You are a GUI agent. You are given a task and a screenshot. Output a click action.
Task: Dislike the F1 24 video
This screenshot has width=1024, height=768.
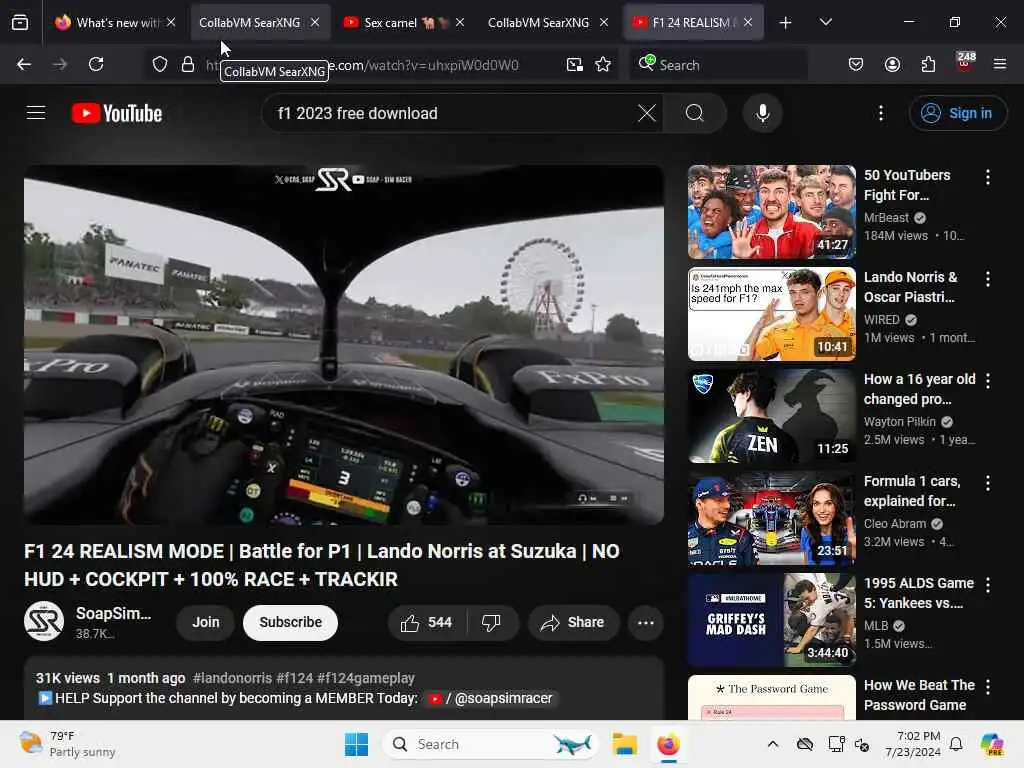pyautogui.click(x=492, y=622)
